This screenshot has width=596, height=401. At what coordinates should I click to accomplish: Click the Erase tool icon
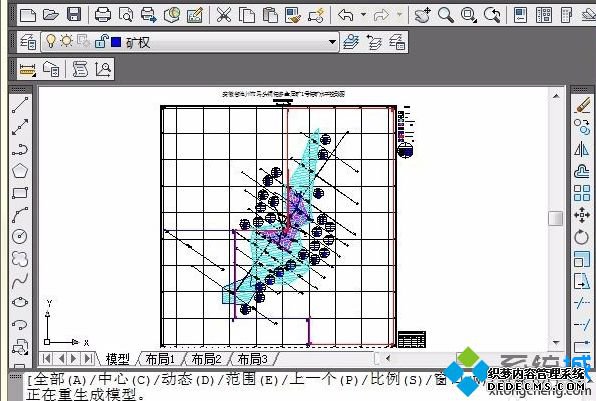click(582, 105)
